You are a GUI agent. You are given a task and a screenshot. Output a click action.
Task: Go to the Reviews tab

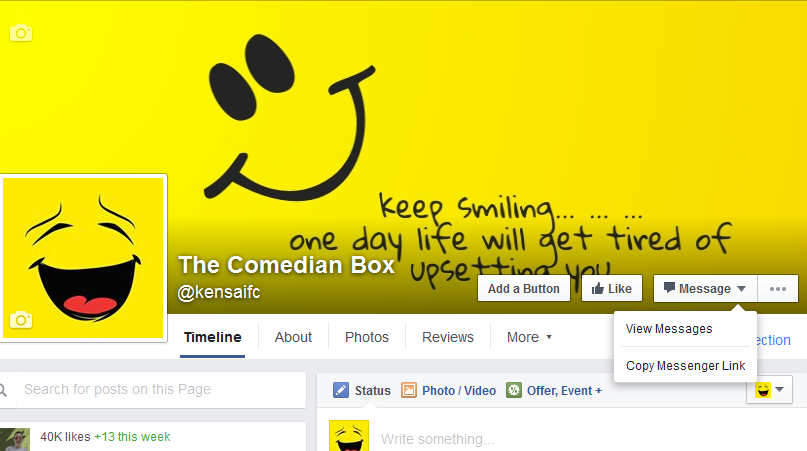click(448, 337)
